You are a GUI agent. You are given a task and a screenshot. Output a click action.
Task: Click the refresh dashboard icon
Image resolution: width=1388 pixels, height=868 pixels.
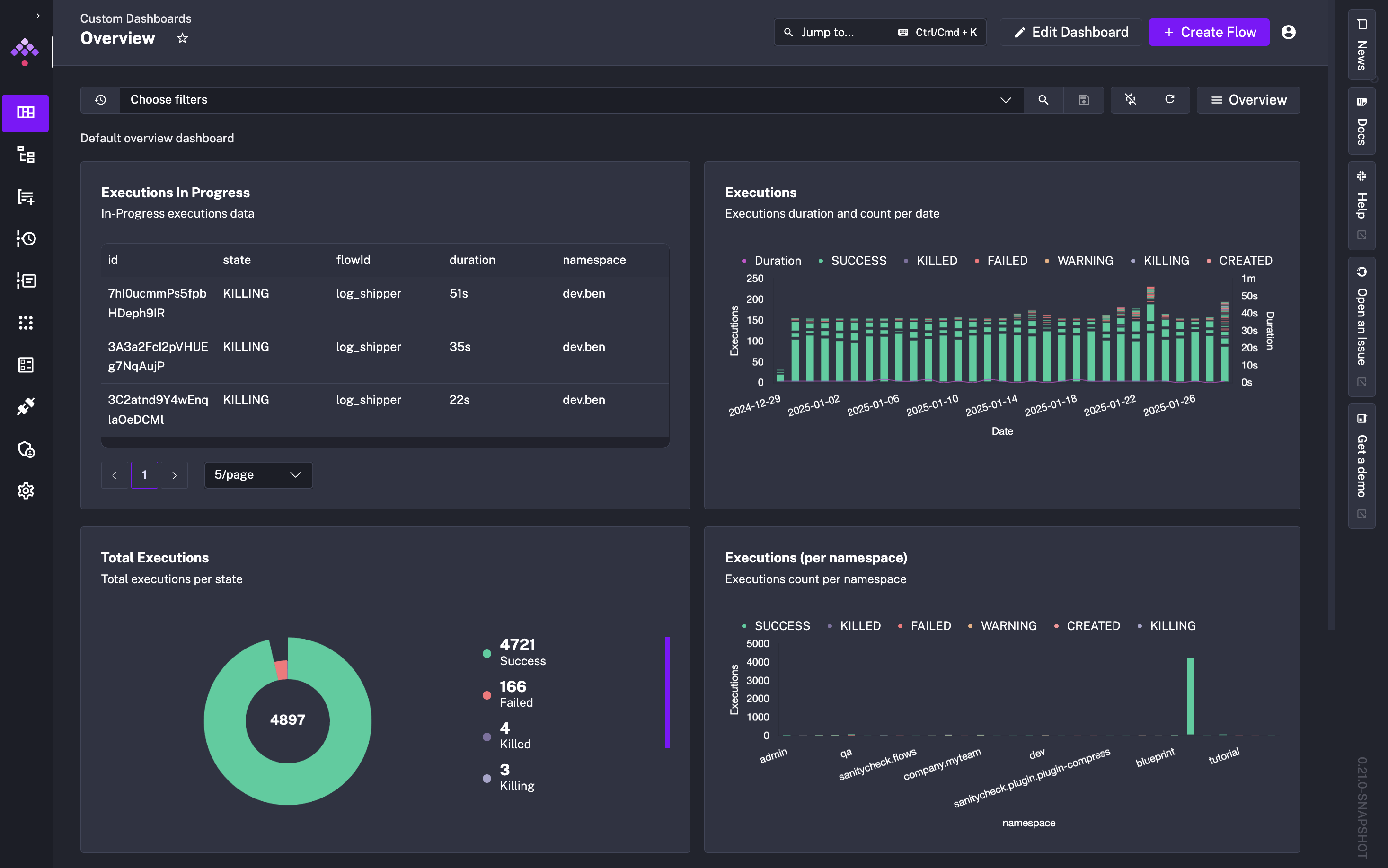[1169, 100]
